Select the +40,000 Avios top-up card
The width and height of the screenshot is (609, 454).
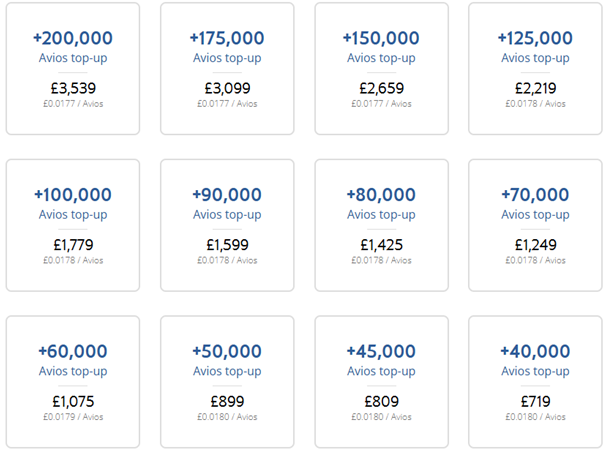coord(535,382)
